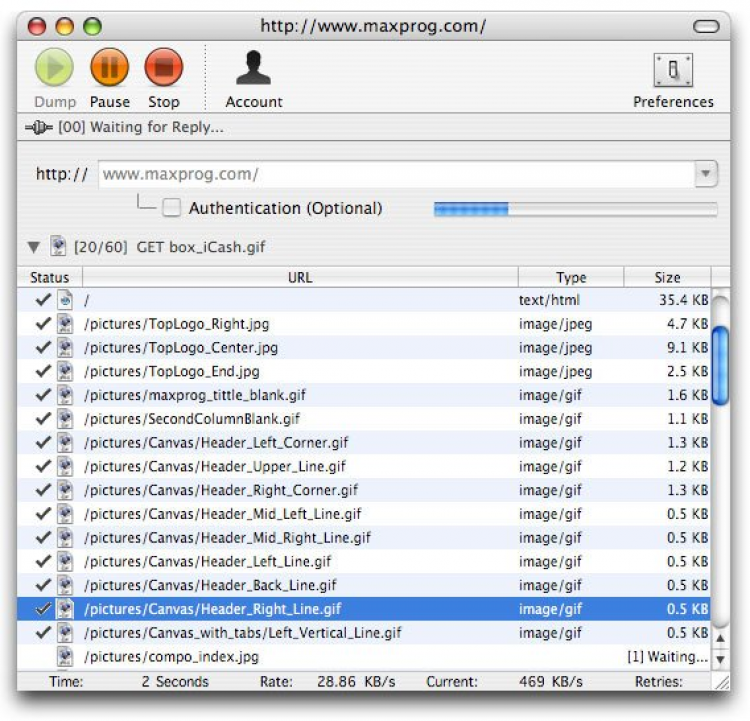Click the image icon for Header_Mid_Left_Line.gif
This screenshot has width=750, height=721.
pos(65,514)
